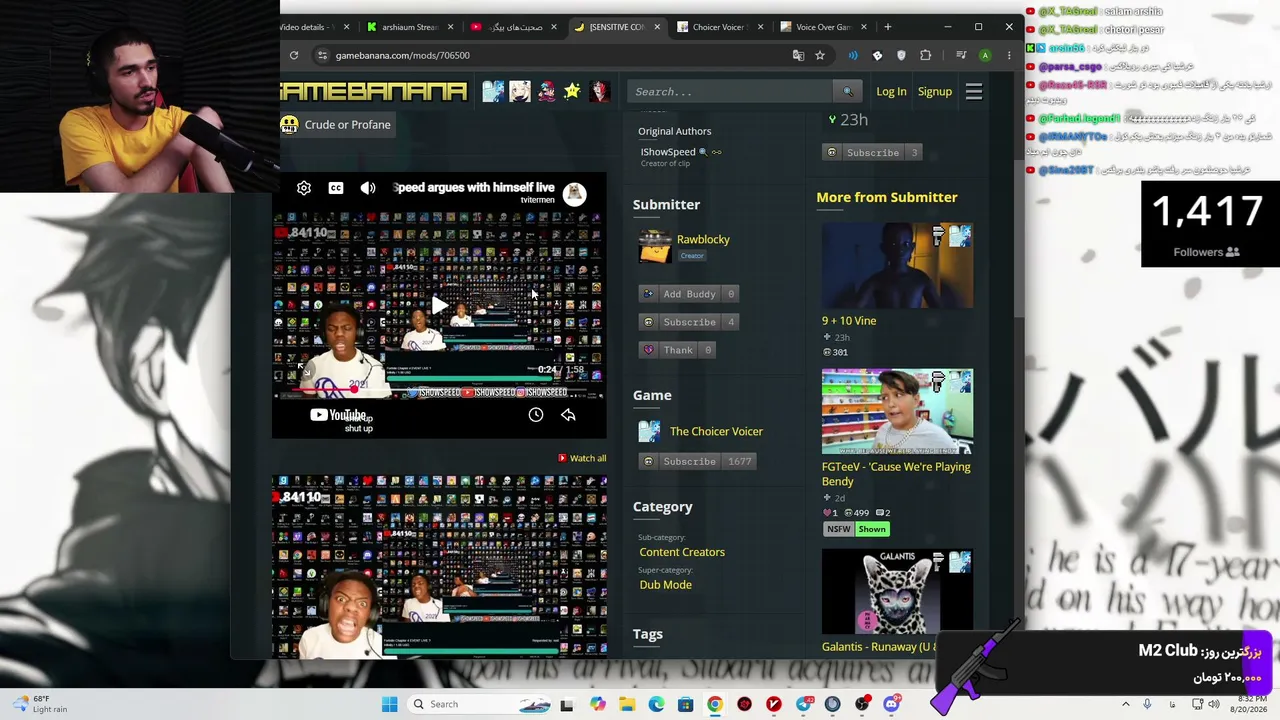The image size is (1280, 720).
Task: Open the Galantis Runaway thumbnail
Action: point(897,591)
